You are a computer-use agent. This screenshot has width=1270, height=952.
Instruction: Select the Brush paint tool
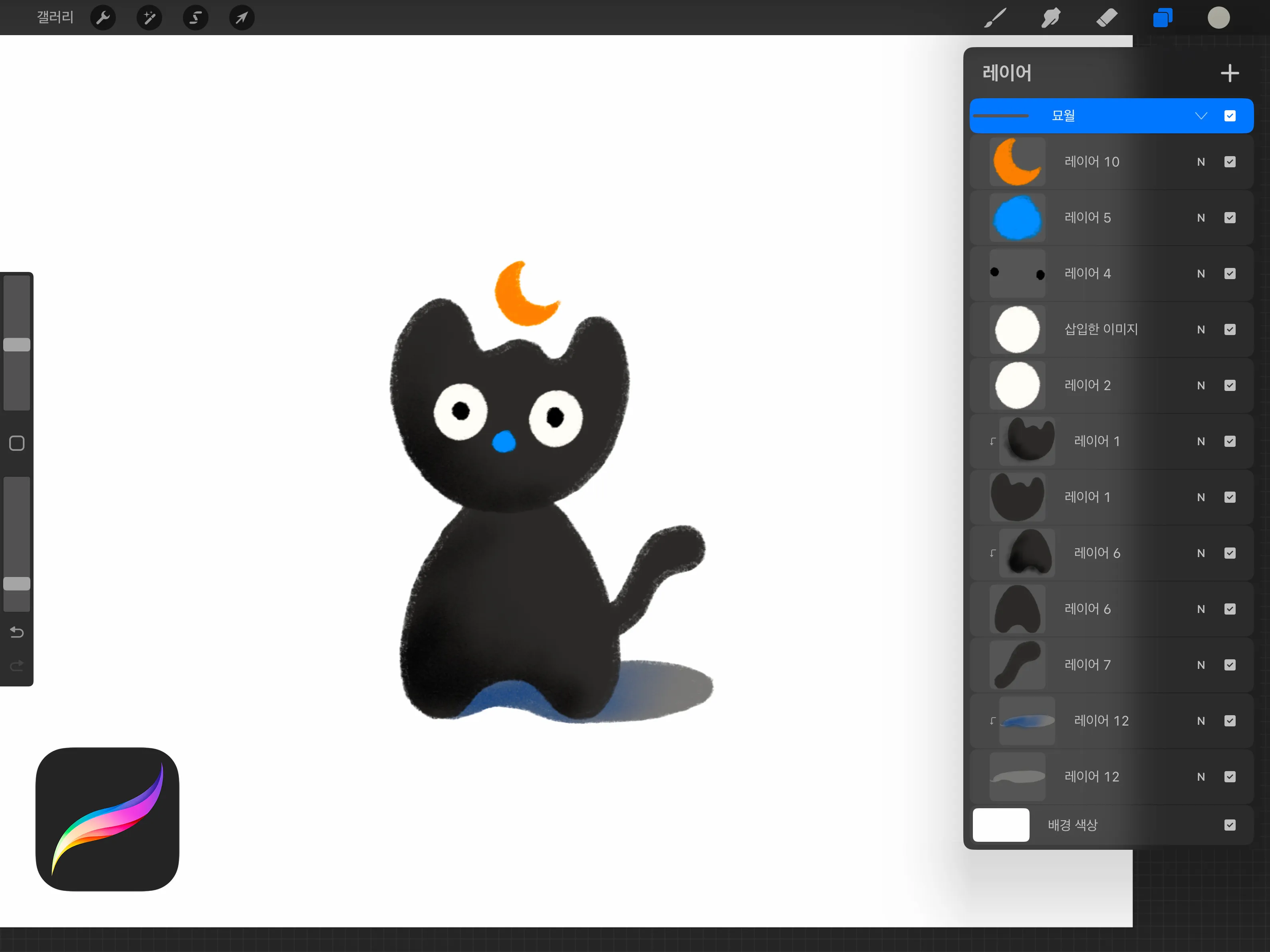point(995,18)
